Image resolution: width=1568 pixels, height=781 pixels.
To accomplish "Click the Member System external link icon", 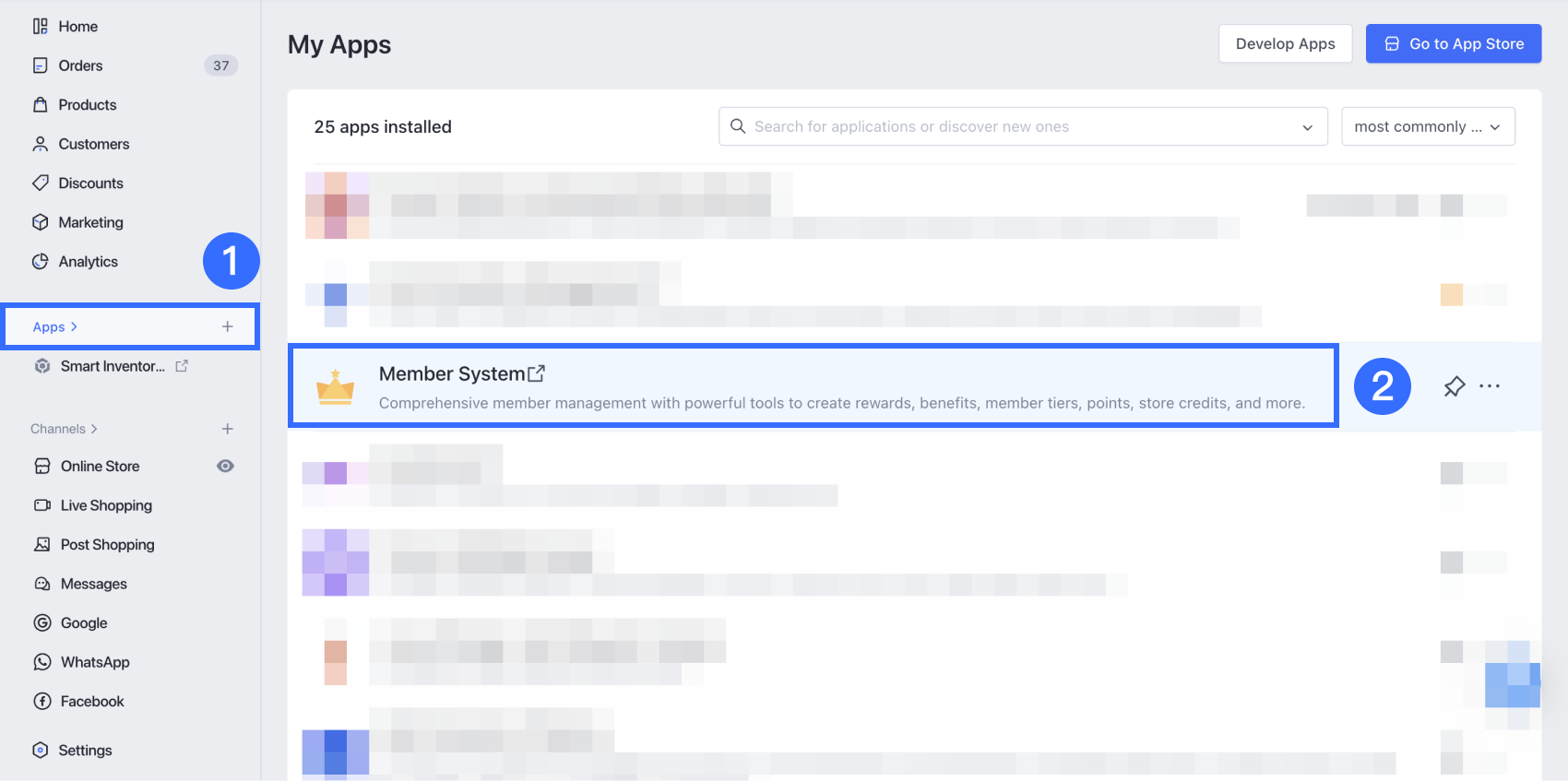I will (x=536, y=373).
